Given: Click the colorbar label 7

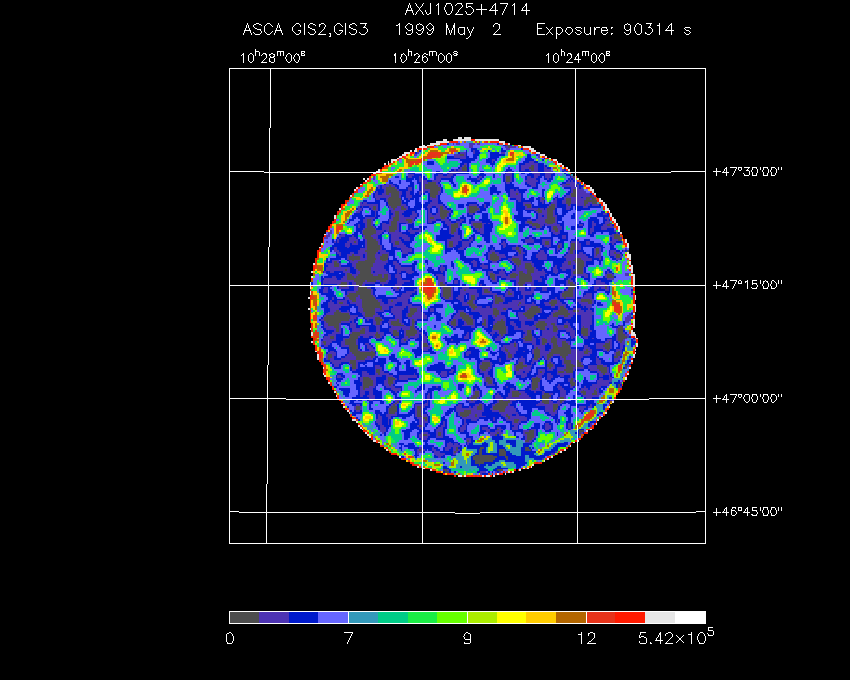Looking at the screenshot, I should 349,639.
